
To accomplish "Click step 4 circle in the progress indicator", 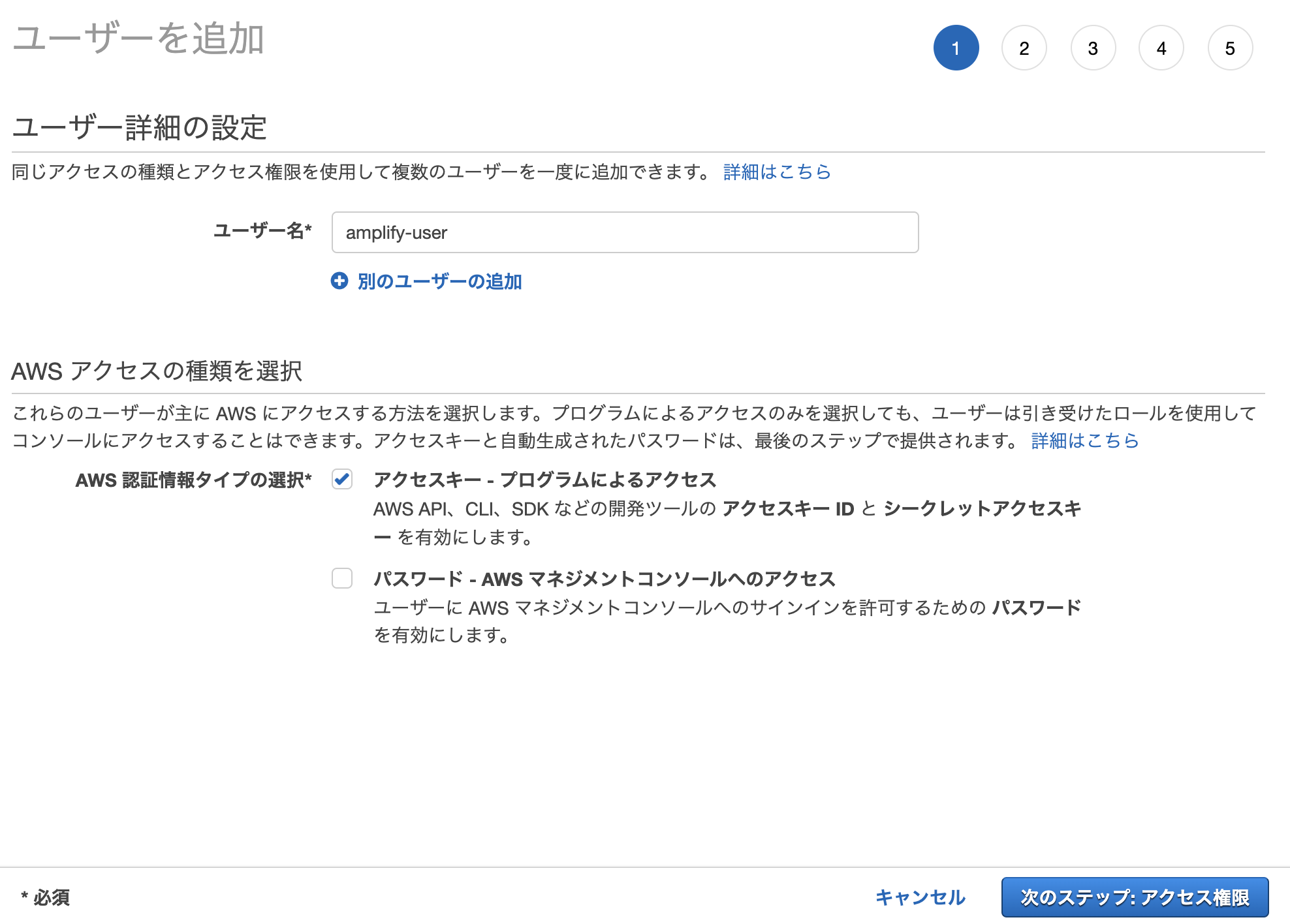I will [1161, 48].
